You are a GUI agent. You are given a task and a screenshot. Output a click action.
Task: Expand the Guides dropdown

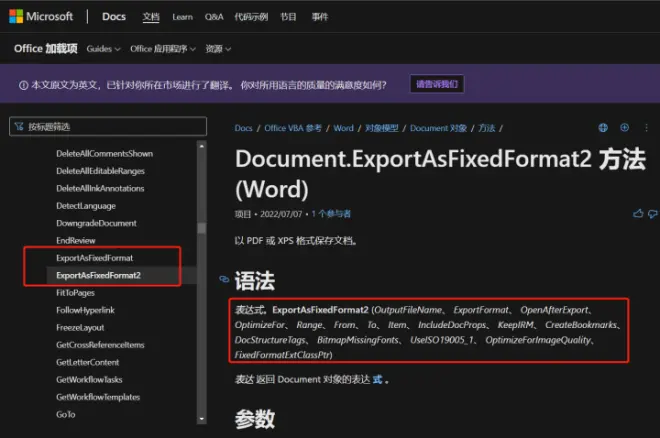tap(103, 49)
